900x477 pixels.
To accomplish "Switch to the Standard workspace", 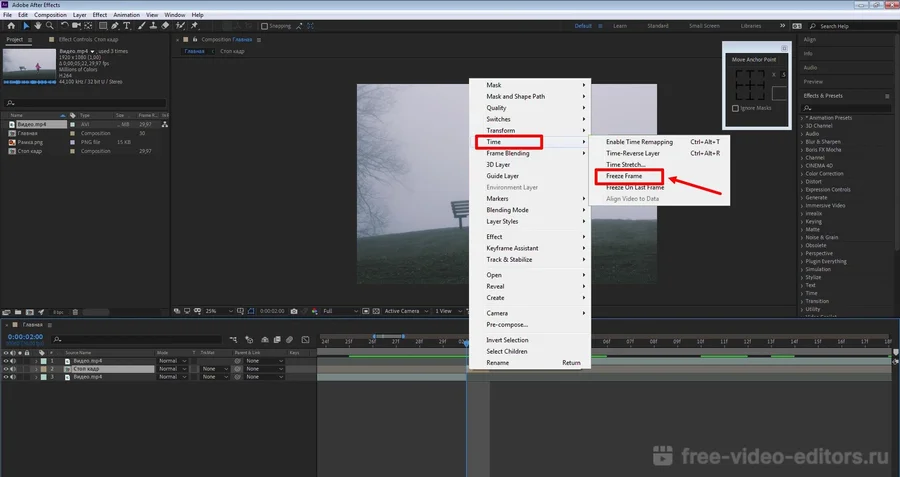I will (658, 26).
